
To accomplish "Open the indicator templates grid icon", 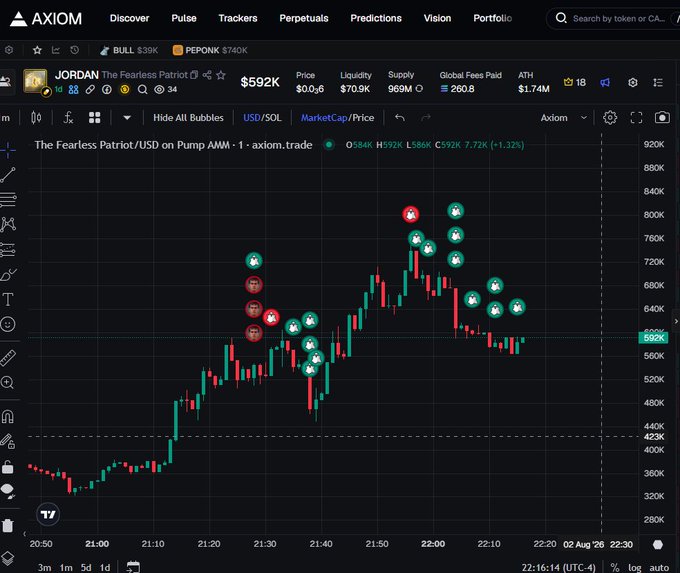I will pyautogui.click(x=95, y=118).
